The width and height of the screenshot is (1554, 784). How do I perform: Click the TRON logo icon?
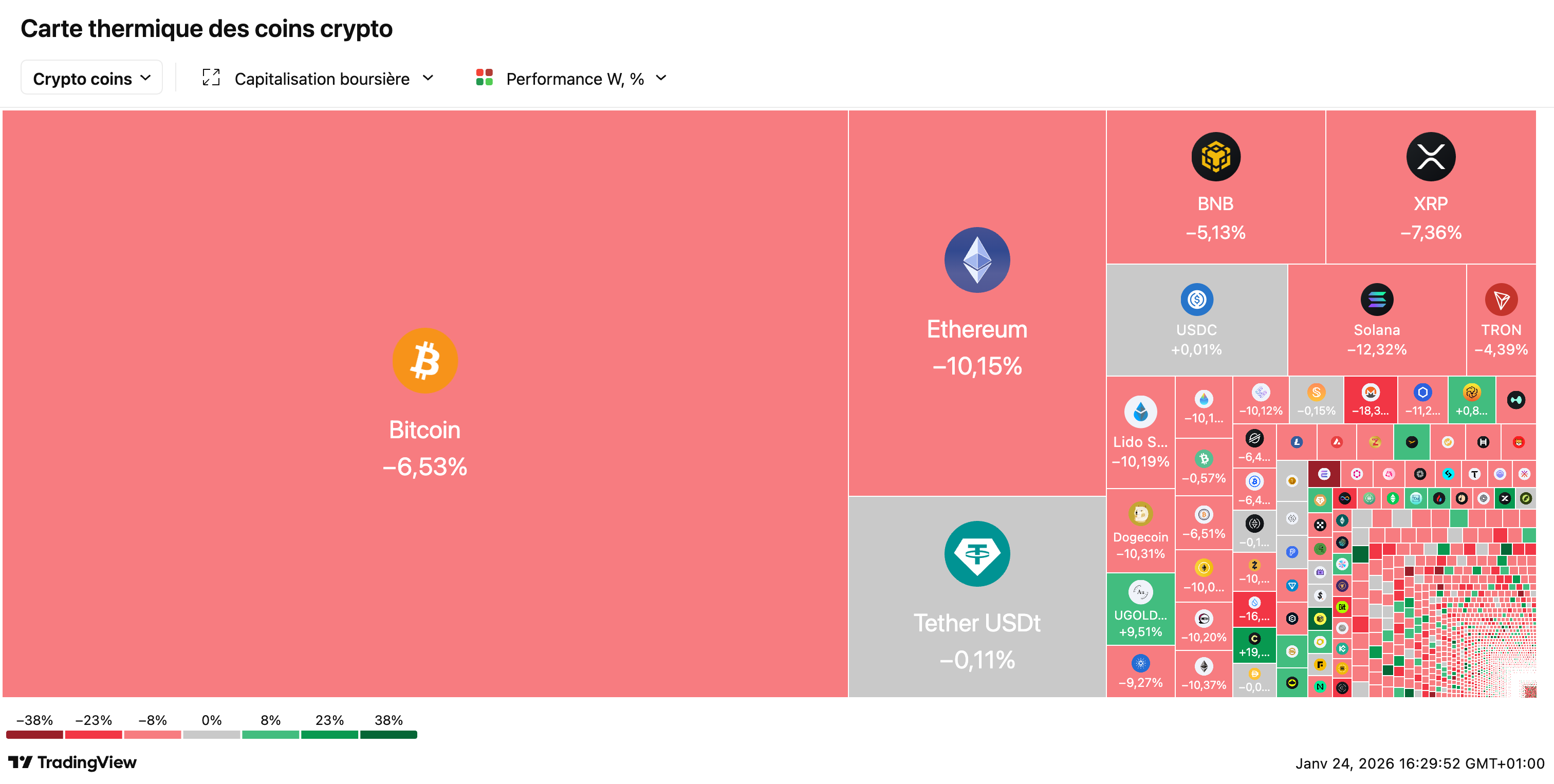pos(1501,299)
